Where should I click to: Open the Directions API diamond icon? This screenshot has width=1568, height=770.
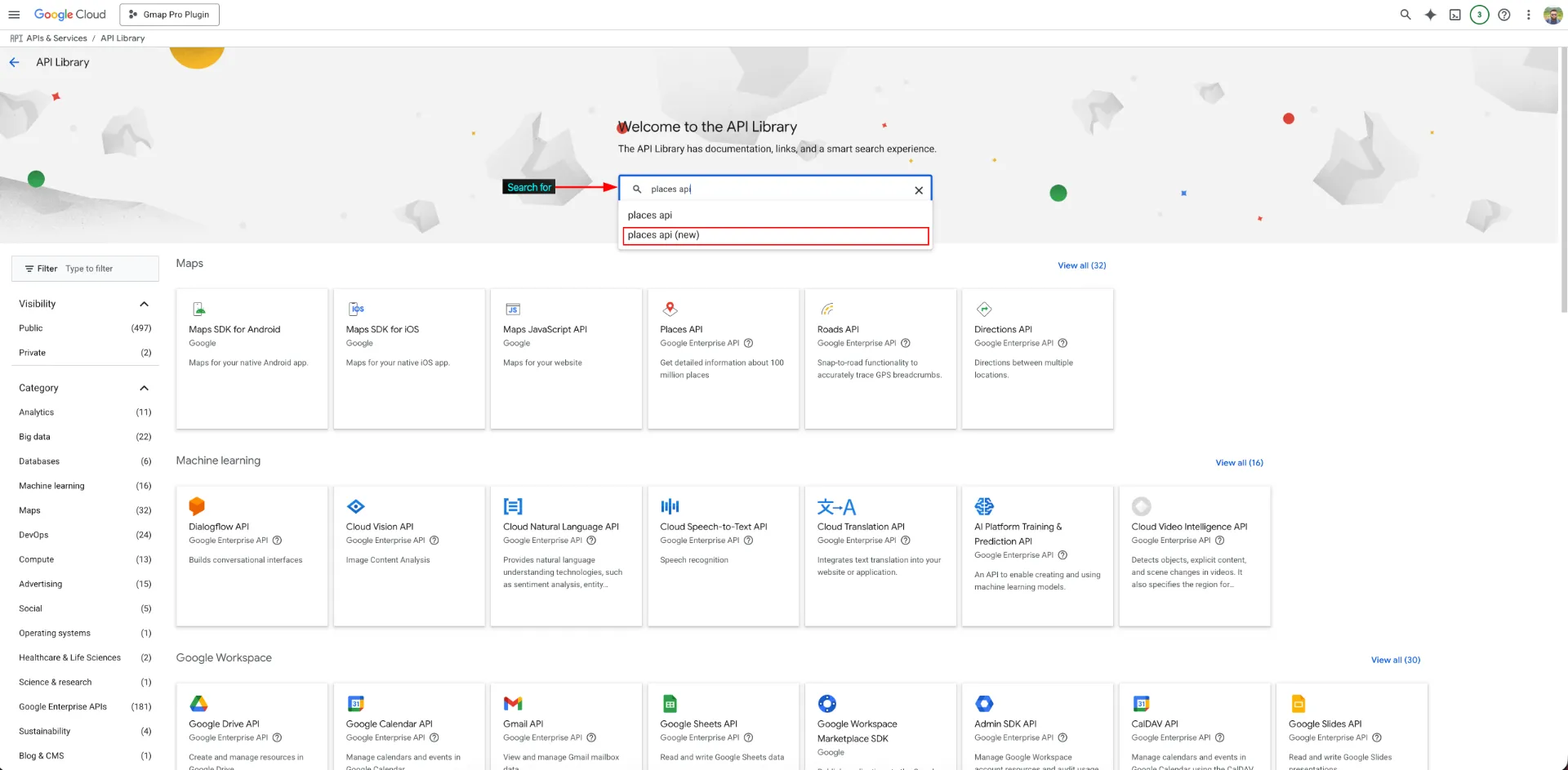tap(984, 309)
